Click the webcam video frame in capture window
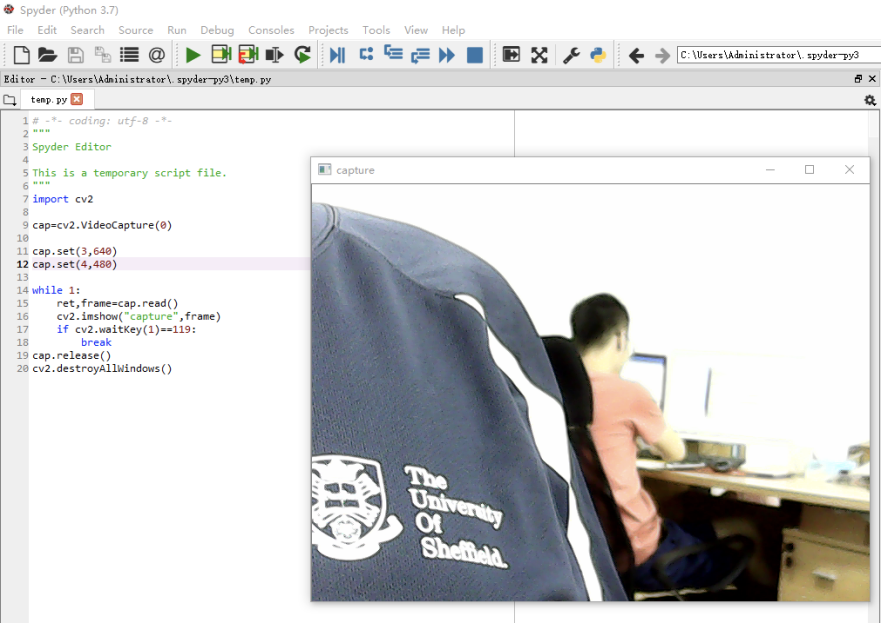The width and height of the screenshot is (881, 623). click(x=591, y=393)
